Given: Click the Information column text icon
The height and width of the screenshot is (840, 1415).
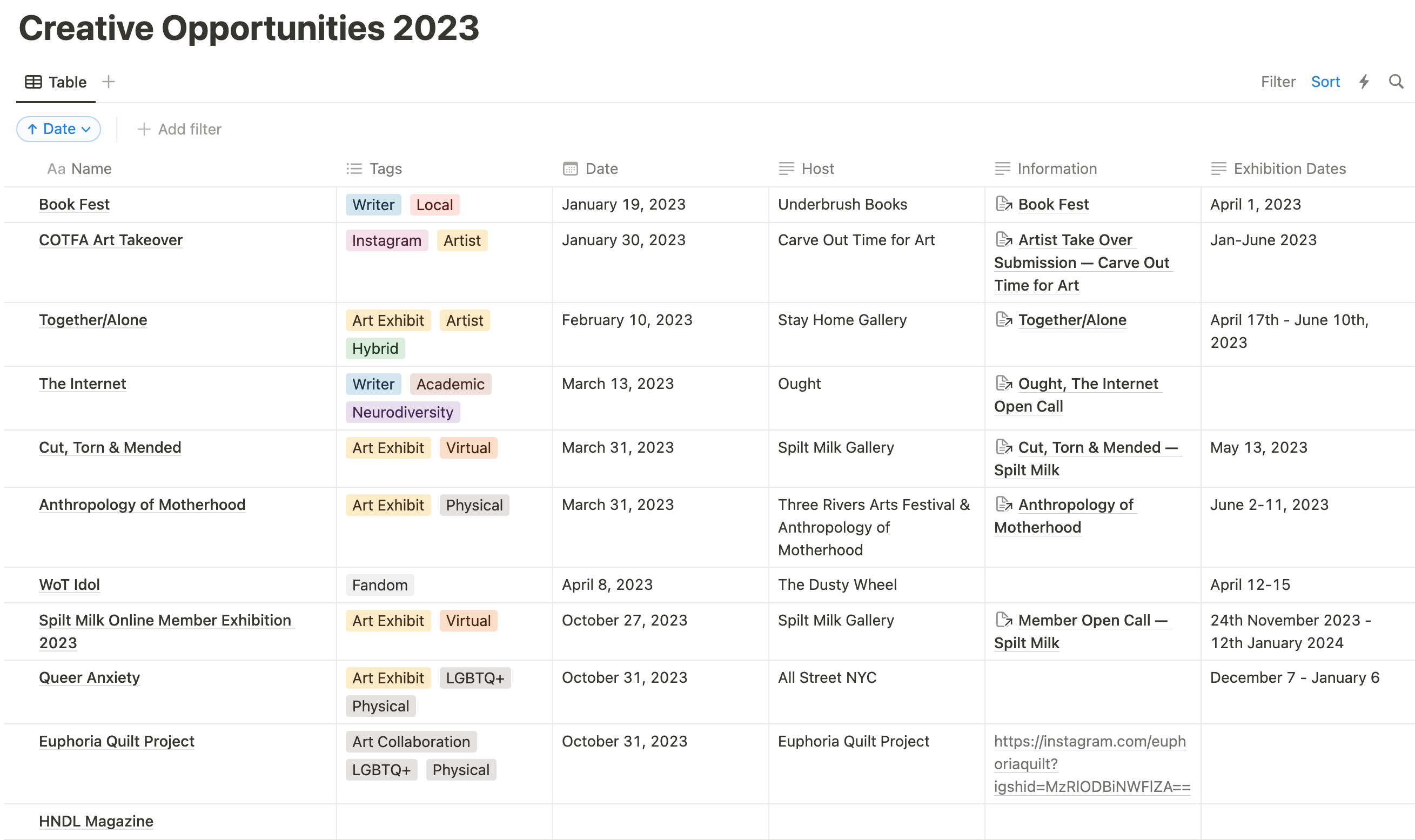Looking at the screenshot, I should (1002, 169).
